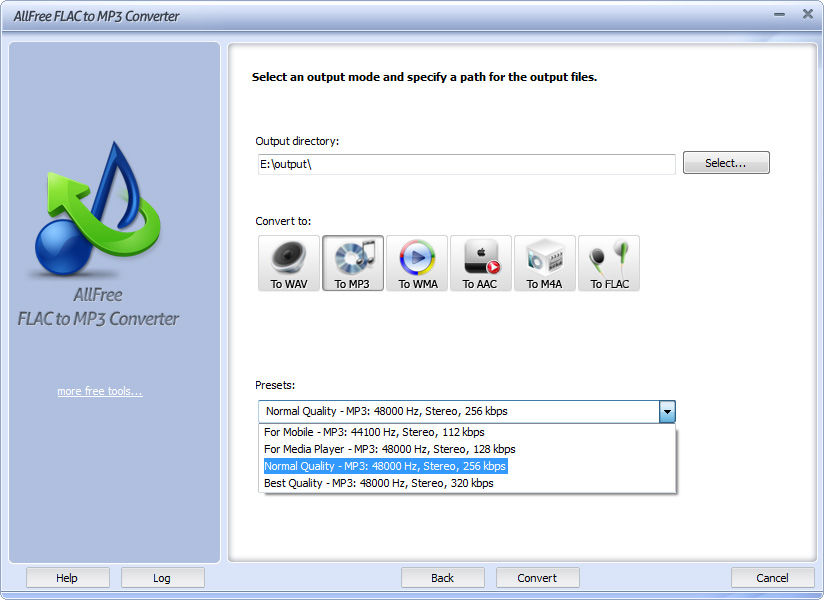The width and height of the screenshot is (824, 600).
Task: Select the Best Quality 320 kbps preset
Action: coord(378,483)
